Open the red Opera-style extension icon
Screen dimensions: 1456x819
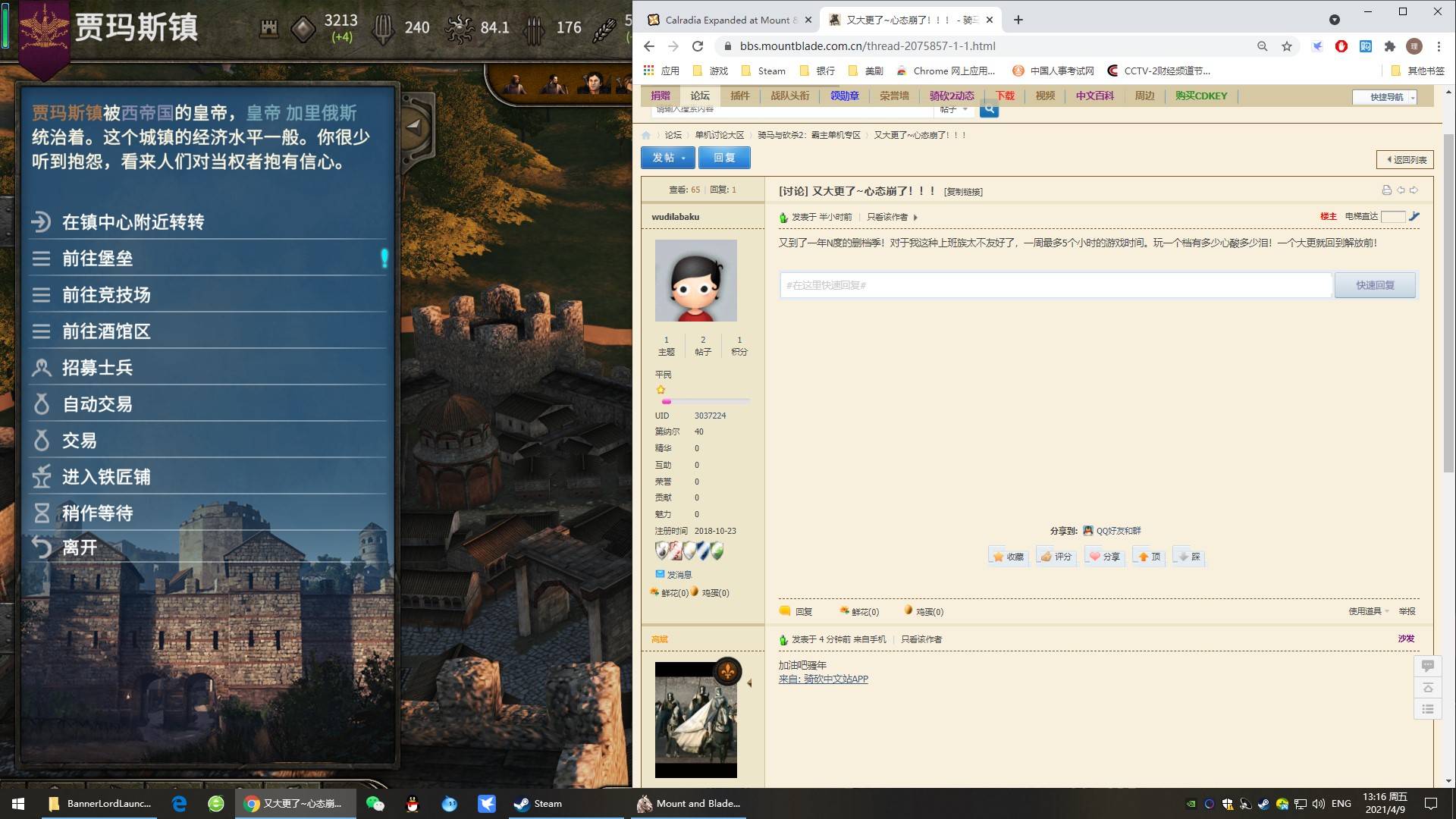[x=1341, y=46]
